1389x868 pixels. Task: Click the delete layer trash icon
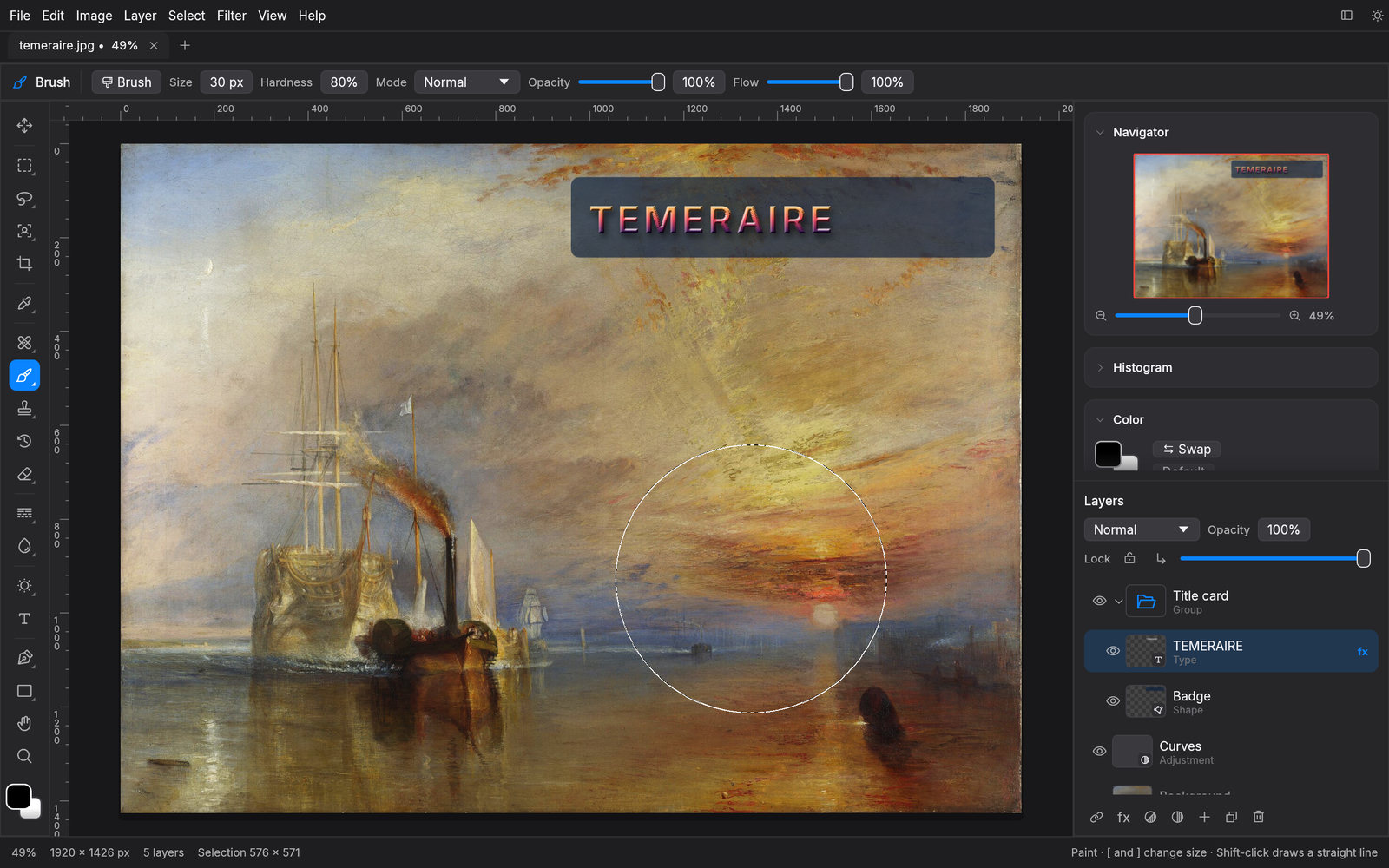1259,817
